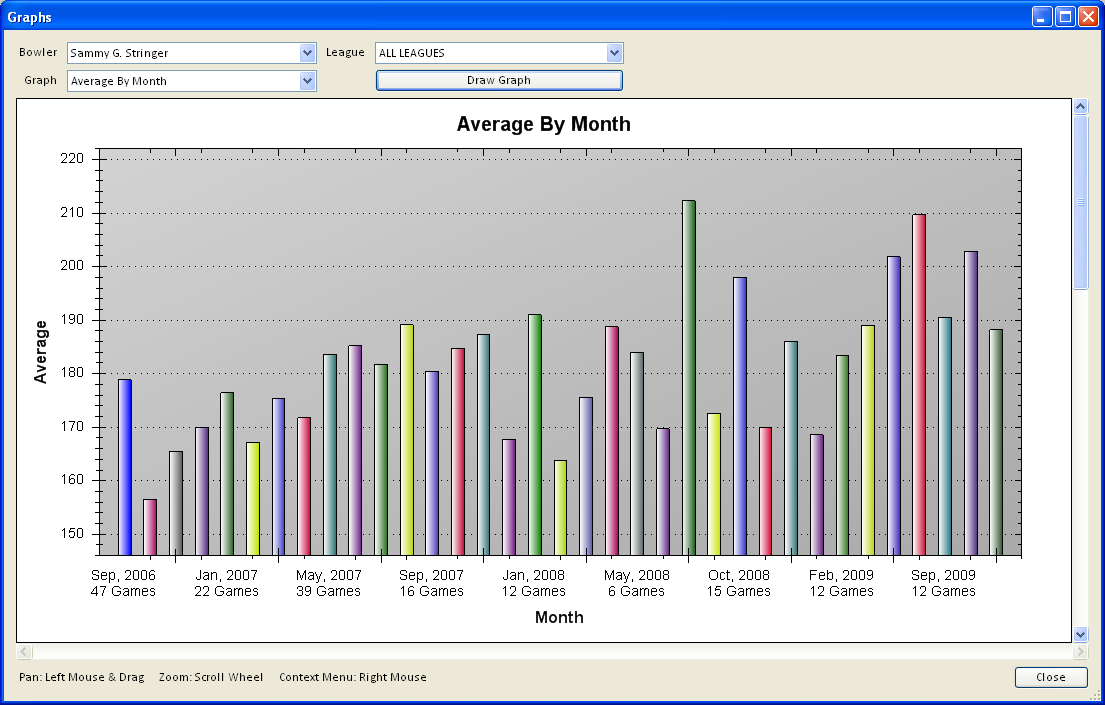
Task: Click the vertical scrollbar thumb
Action: pos(1080,200)
